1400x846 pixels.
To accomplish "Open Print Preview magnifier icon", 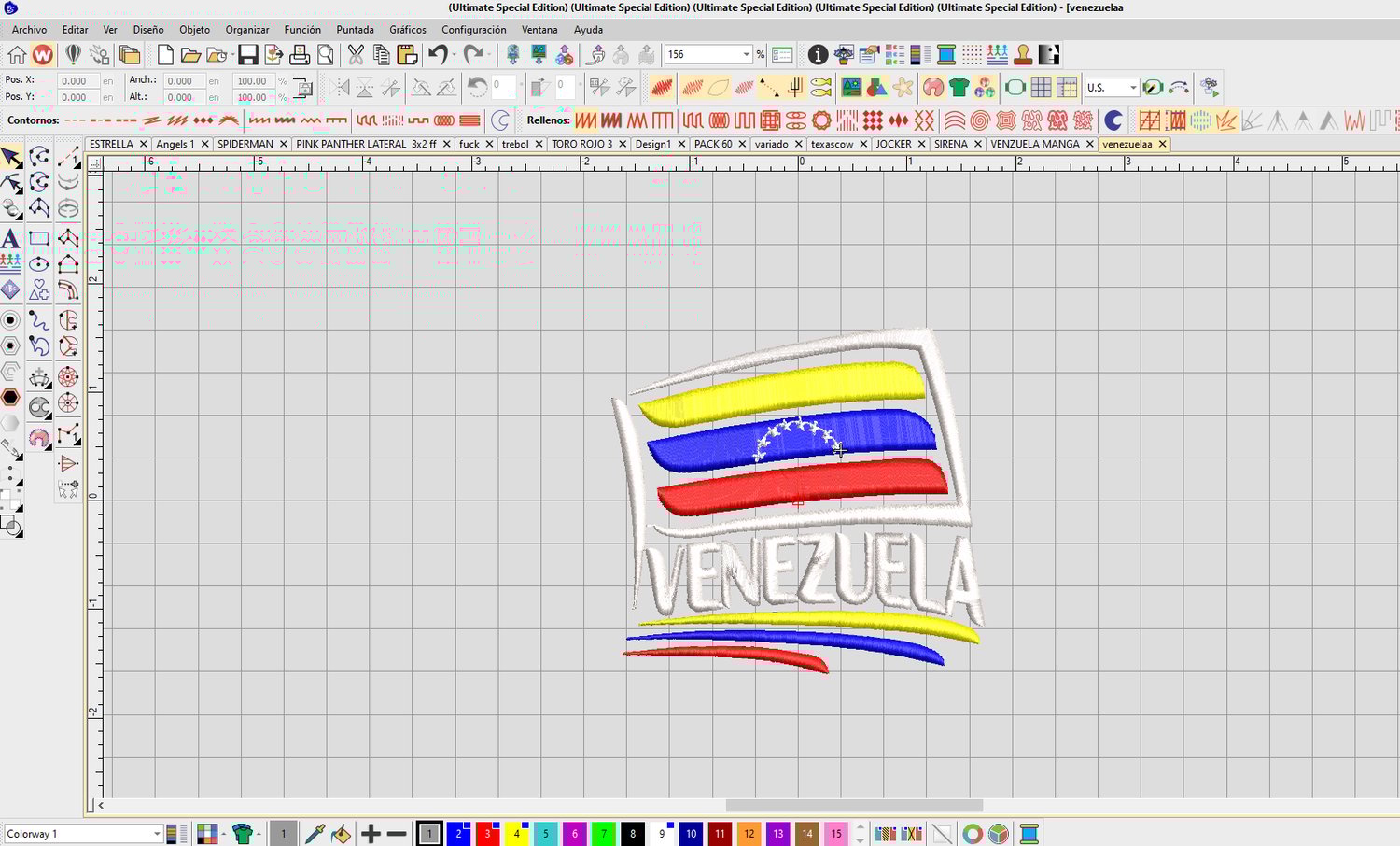I will (x=326, y=55).
